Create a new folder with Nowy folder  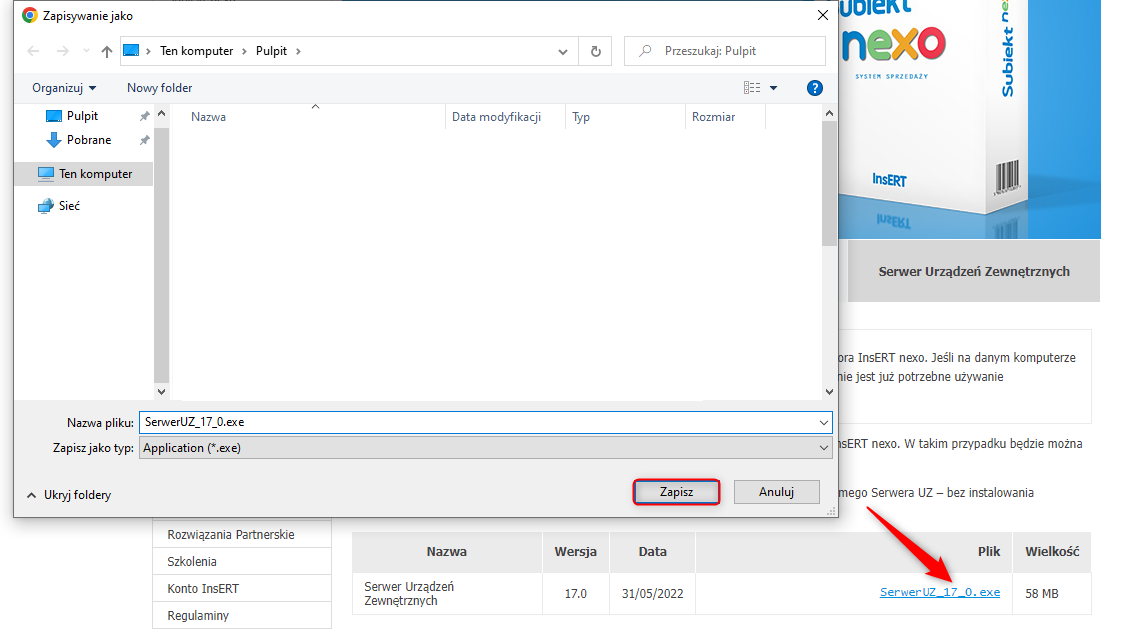coord(160,88)
